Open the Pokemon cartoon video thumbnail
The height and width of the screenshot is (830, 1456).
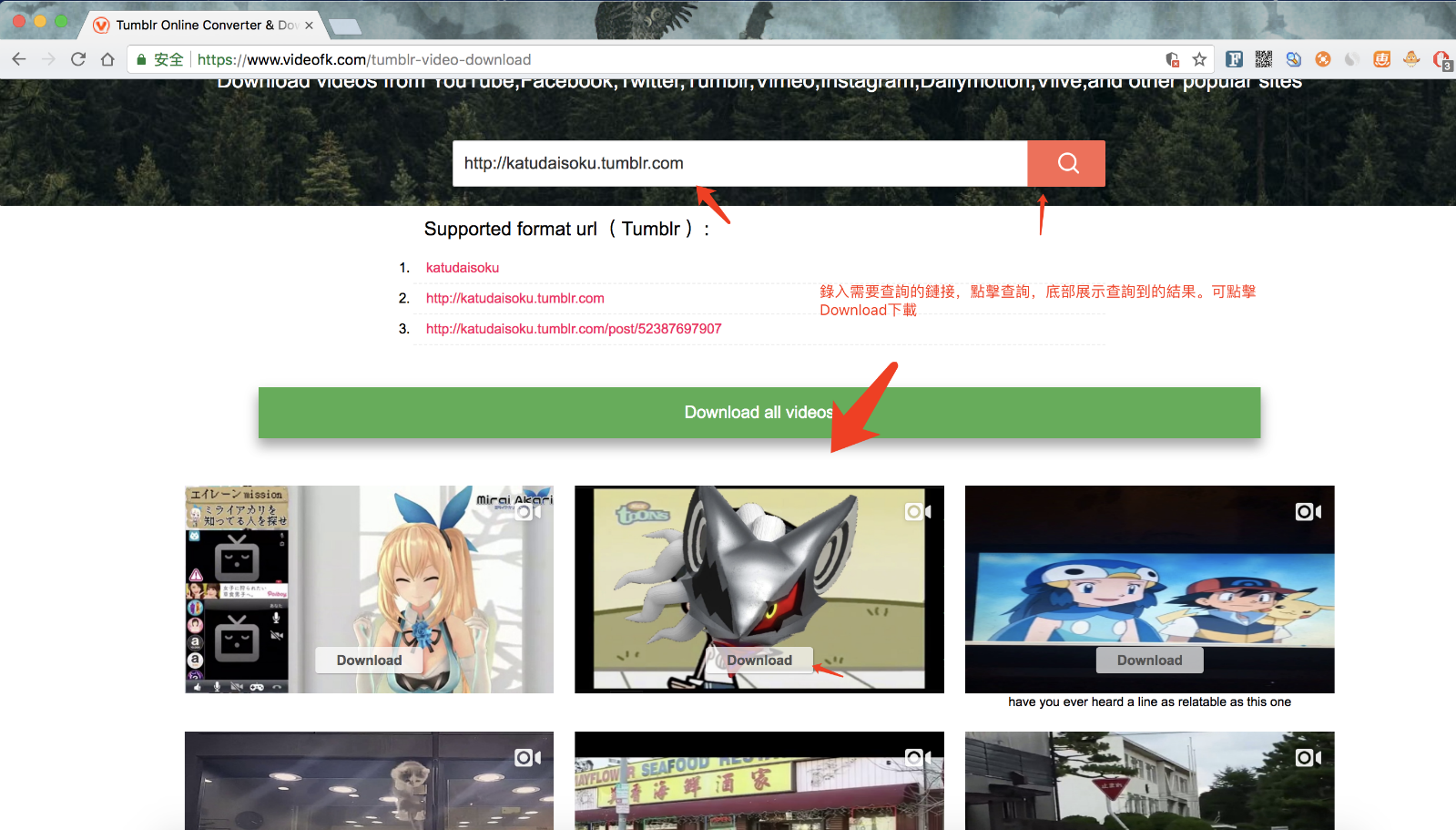[1149, 589]
